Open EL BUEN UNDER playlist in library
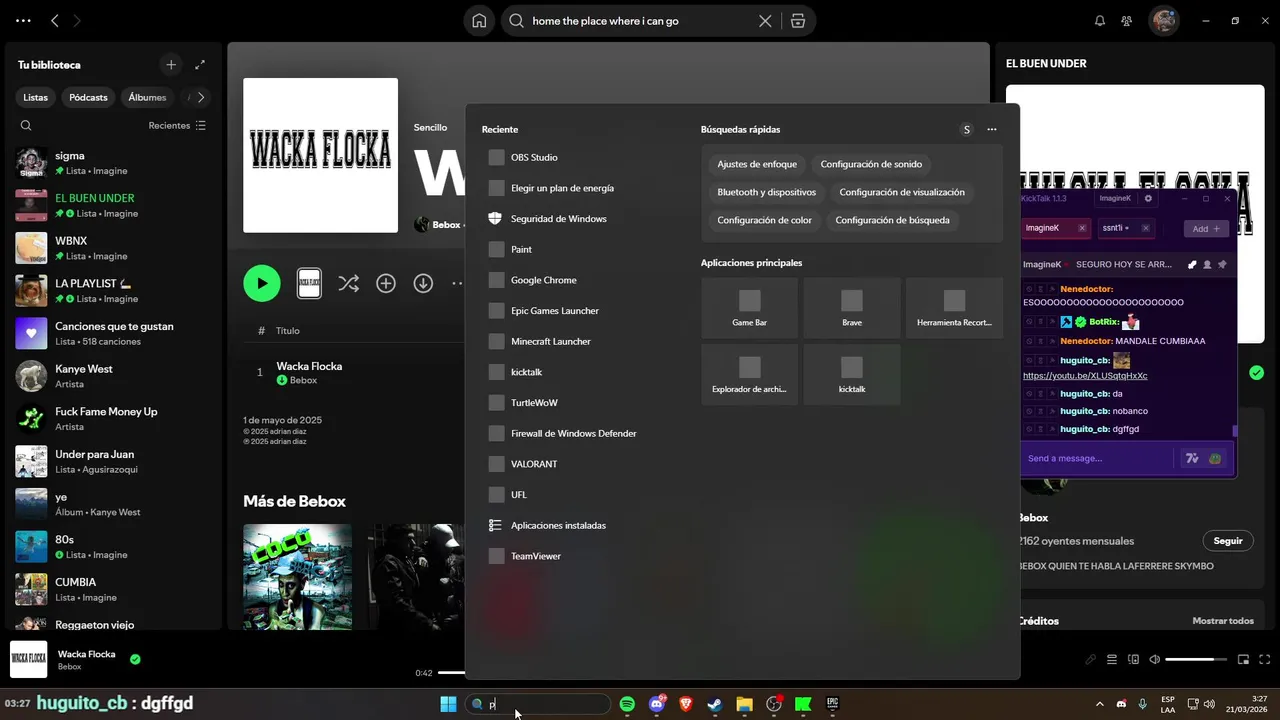1280x720 pixels. tap(112, 205)
